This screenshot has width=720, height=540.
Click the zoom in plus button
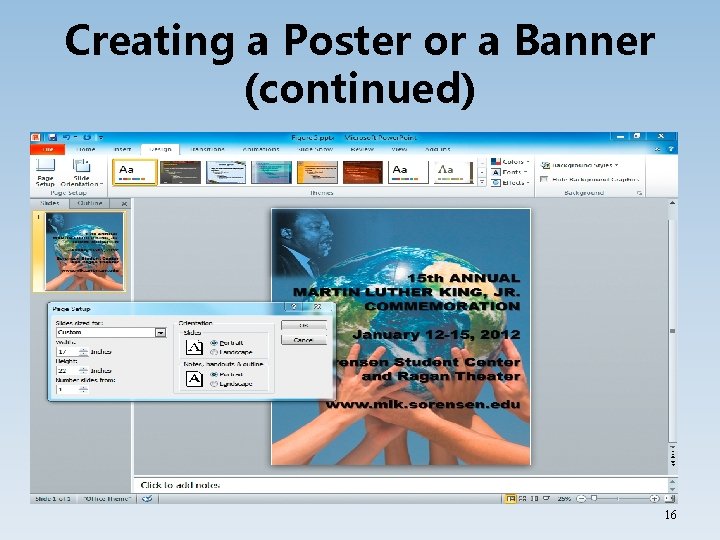pos(654,499)
